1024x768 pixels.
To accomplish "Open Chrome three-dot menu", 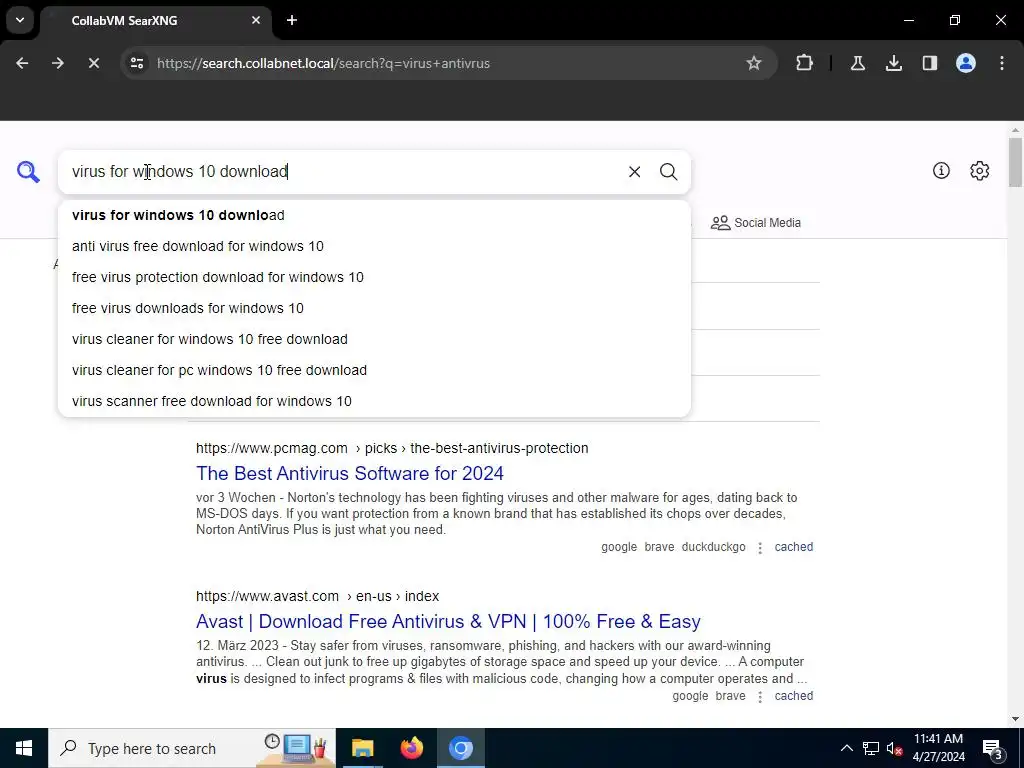I will (1002, 63).
